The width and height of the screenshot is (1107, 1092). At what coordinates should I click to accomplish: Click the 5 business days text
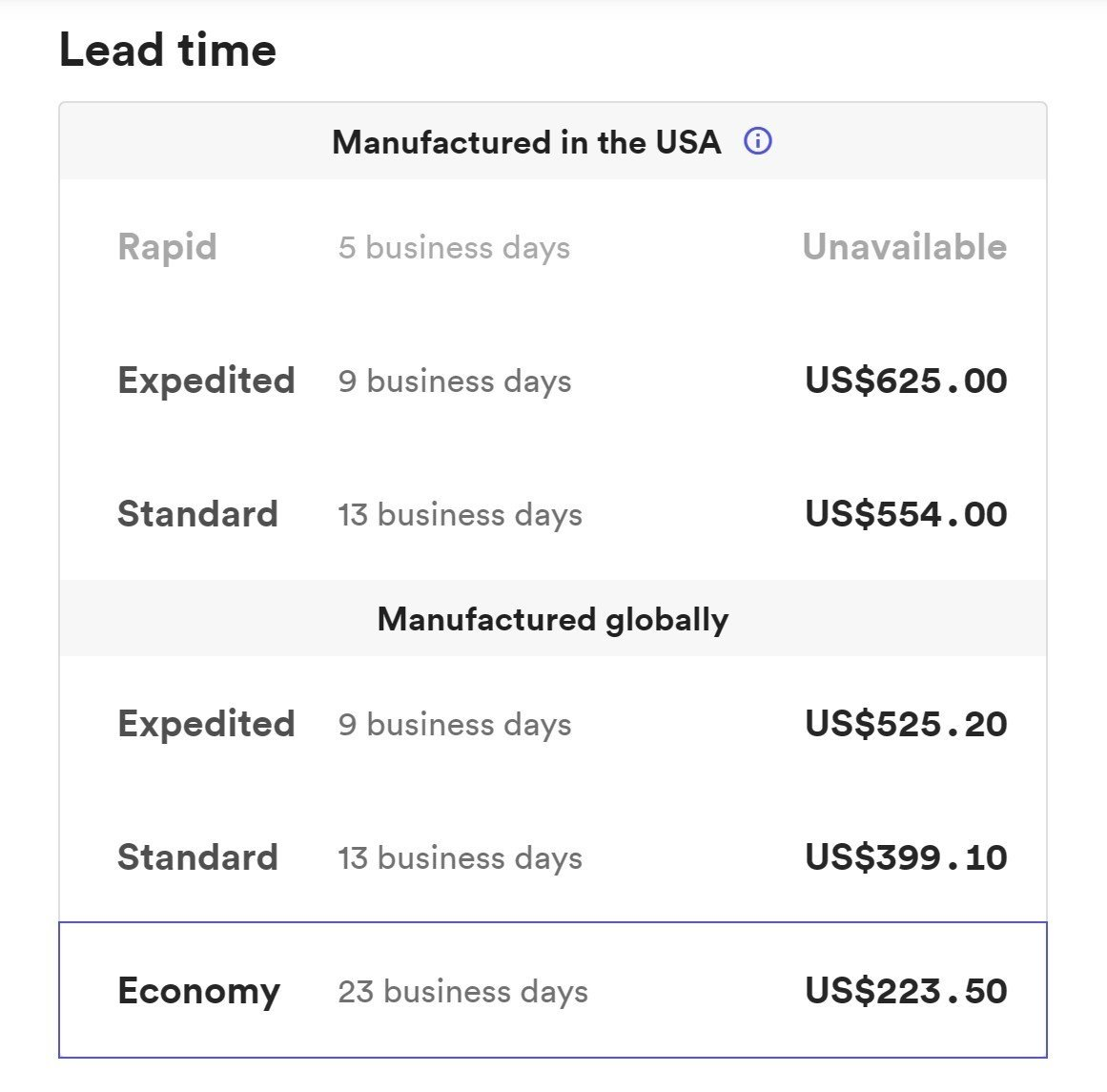[x=454, y=248]
